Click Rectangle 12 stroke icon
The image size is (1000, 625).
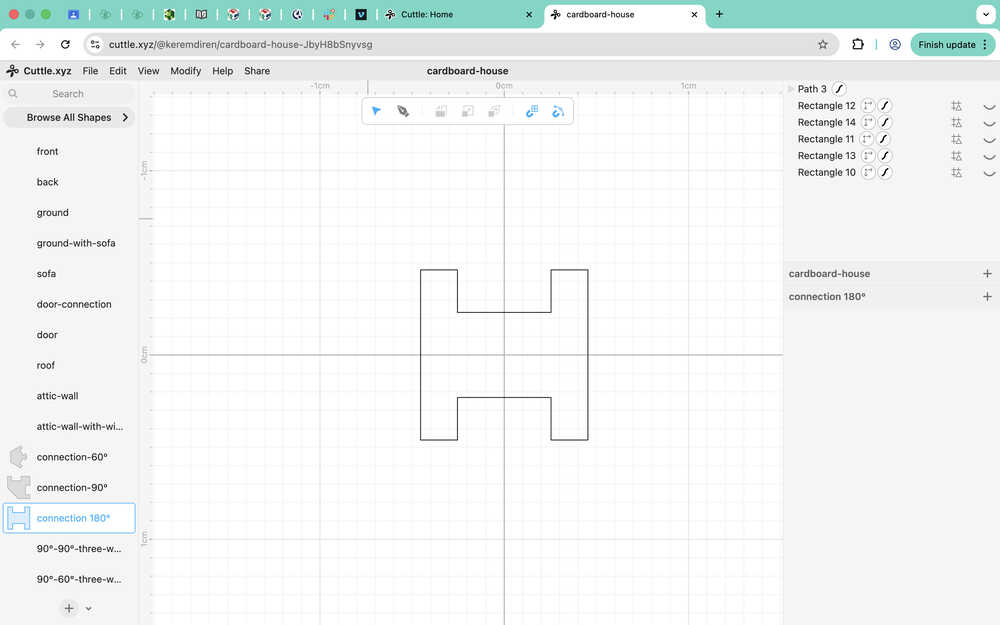tap(885, 105)
